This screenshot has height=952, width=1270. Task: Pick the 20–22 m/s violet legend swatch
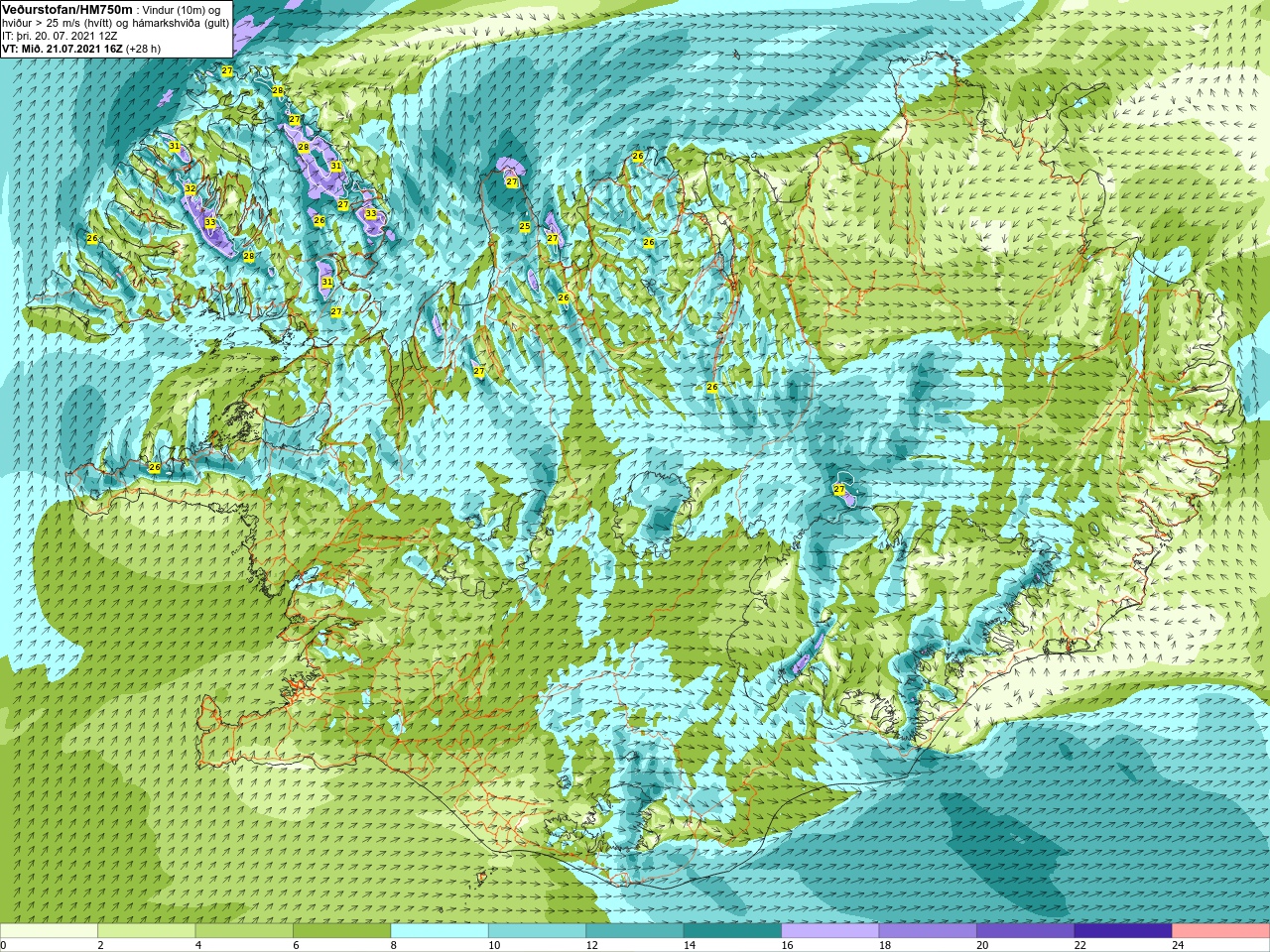(x=1025, y=931)
